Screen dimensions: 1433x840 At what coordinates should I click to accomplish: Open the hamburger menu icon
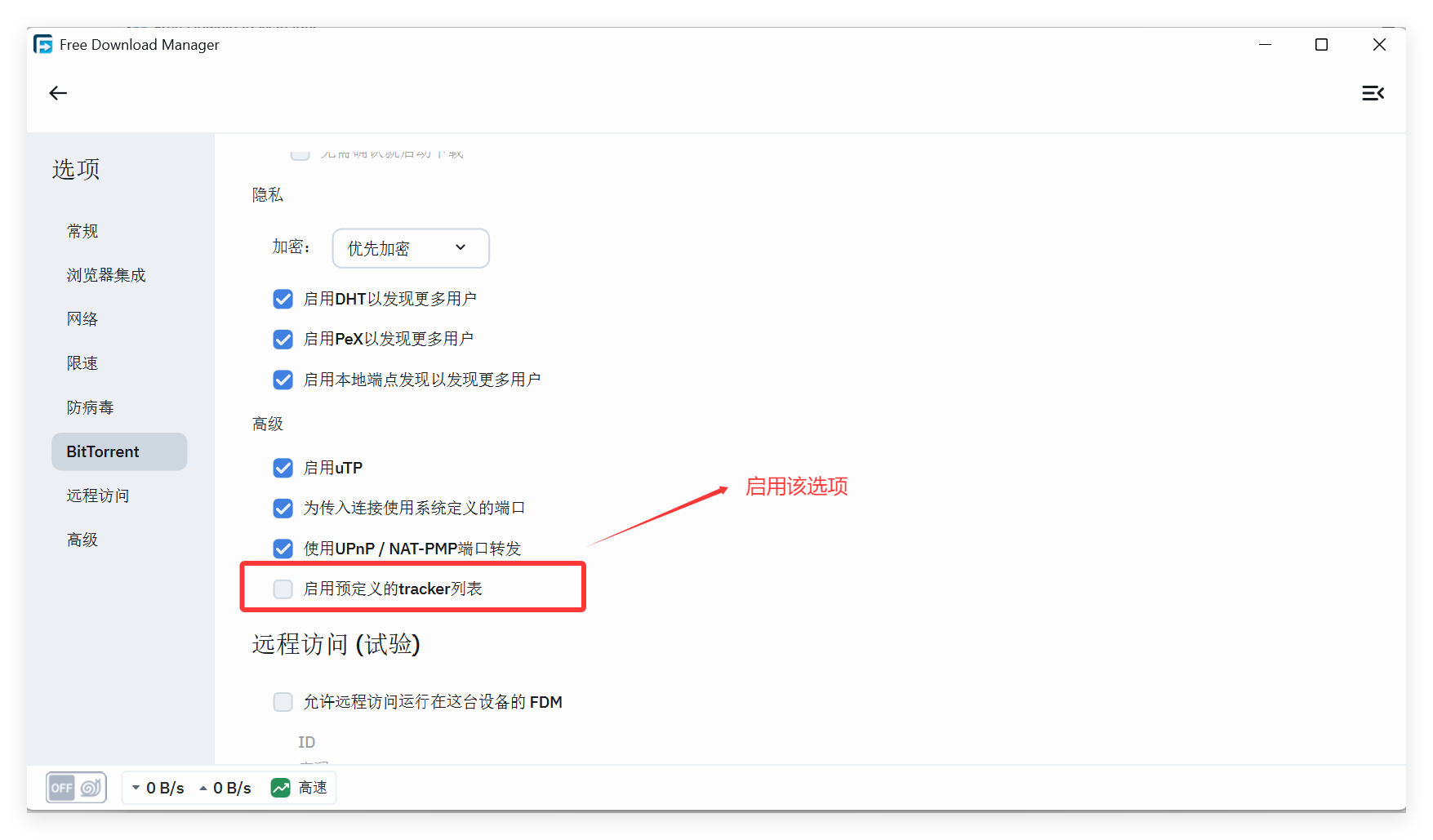pyautogui.click(x=1373, y=93)
